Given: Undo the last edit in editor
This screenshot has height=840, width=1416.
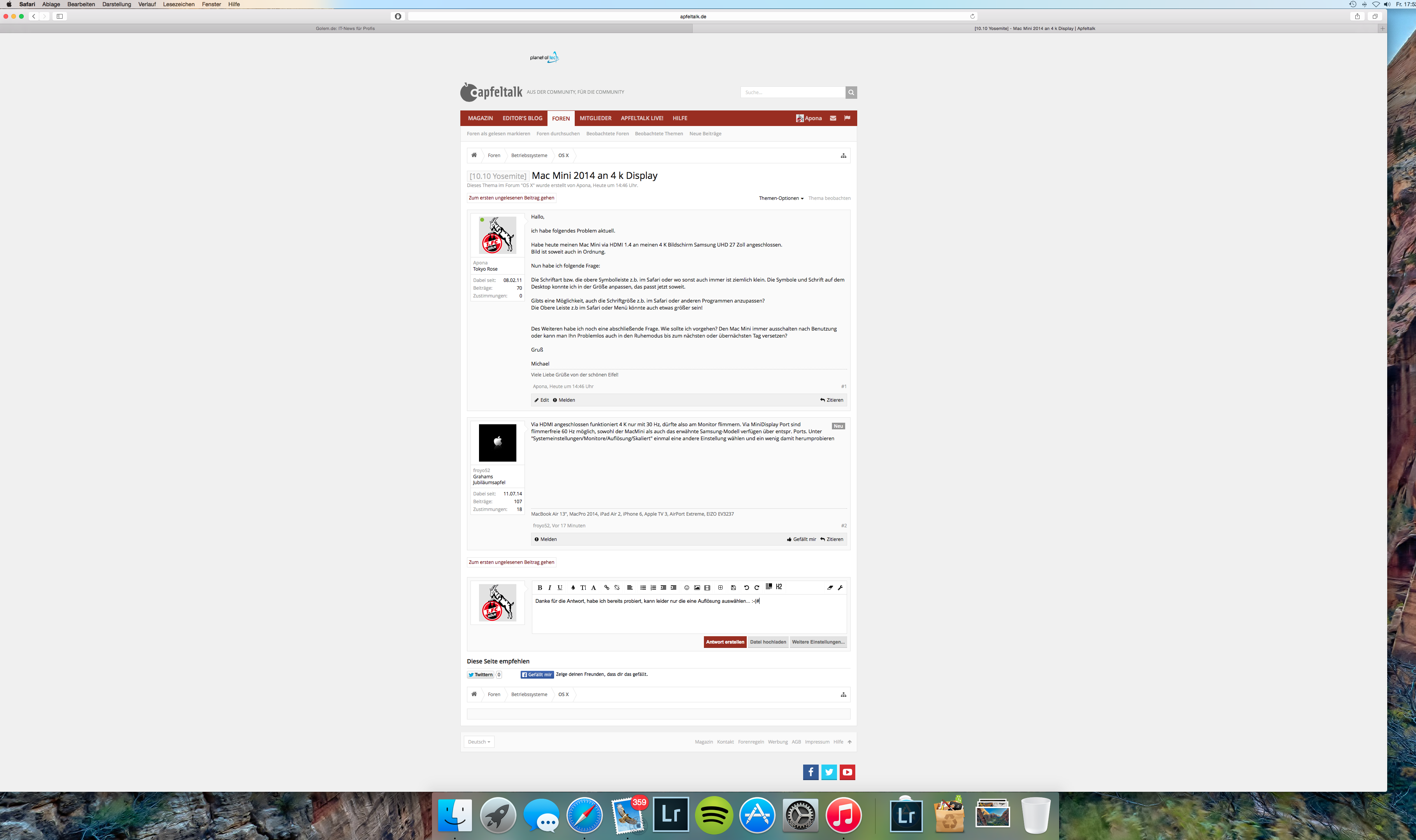Looking at the screenshot, I should pyautogui.click(x=746, y=588).
